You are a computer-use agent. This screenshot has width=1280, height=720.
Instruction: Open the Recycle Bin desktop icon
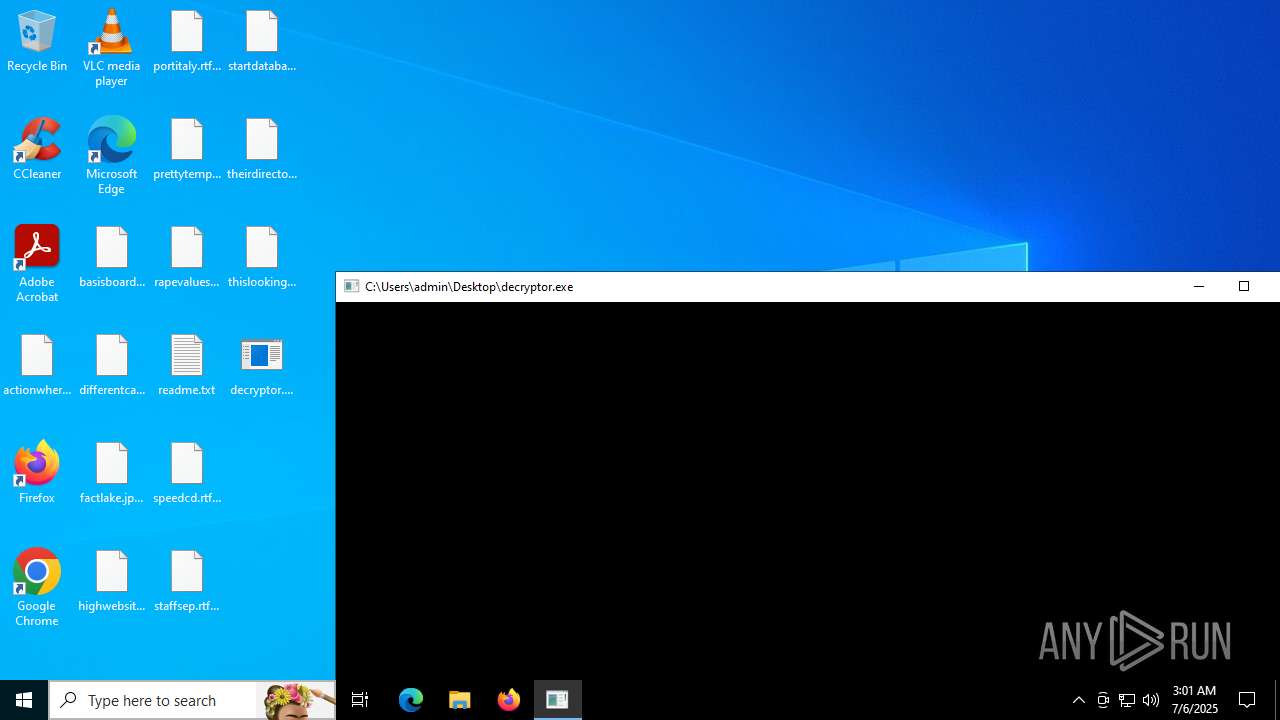37,42
